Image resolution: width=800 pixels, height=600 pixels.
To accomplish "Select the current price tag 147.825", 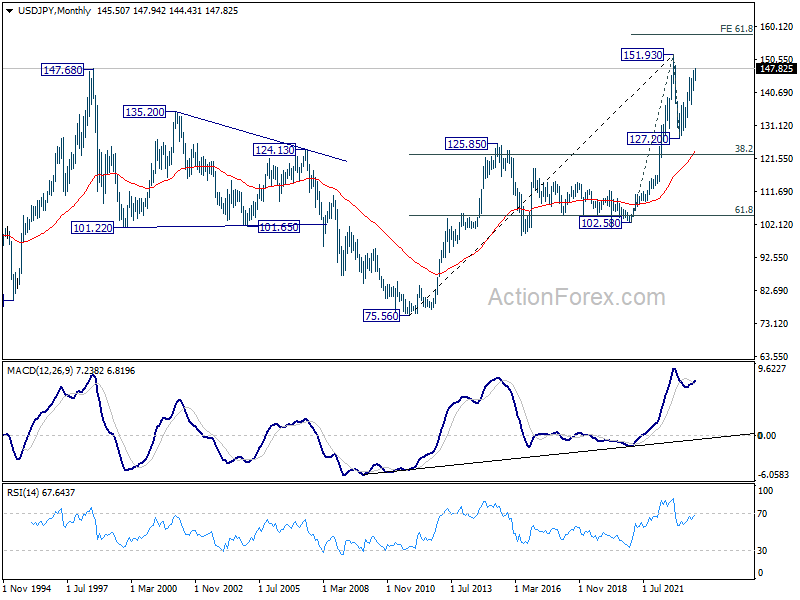I will (776, 69).
